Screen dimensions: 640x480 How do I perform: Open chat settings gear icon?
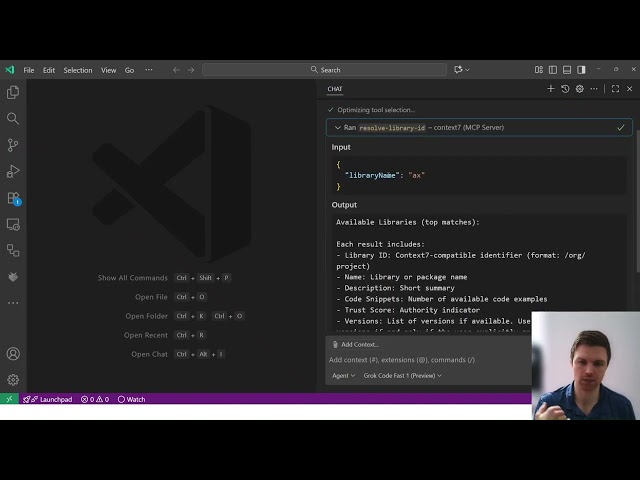(x=580, y=89)
